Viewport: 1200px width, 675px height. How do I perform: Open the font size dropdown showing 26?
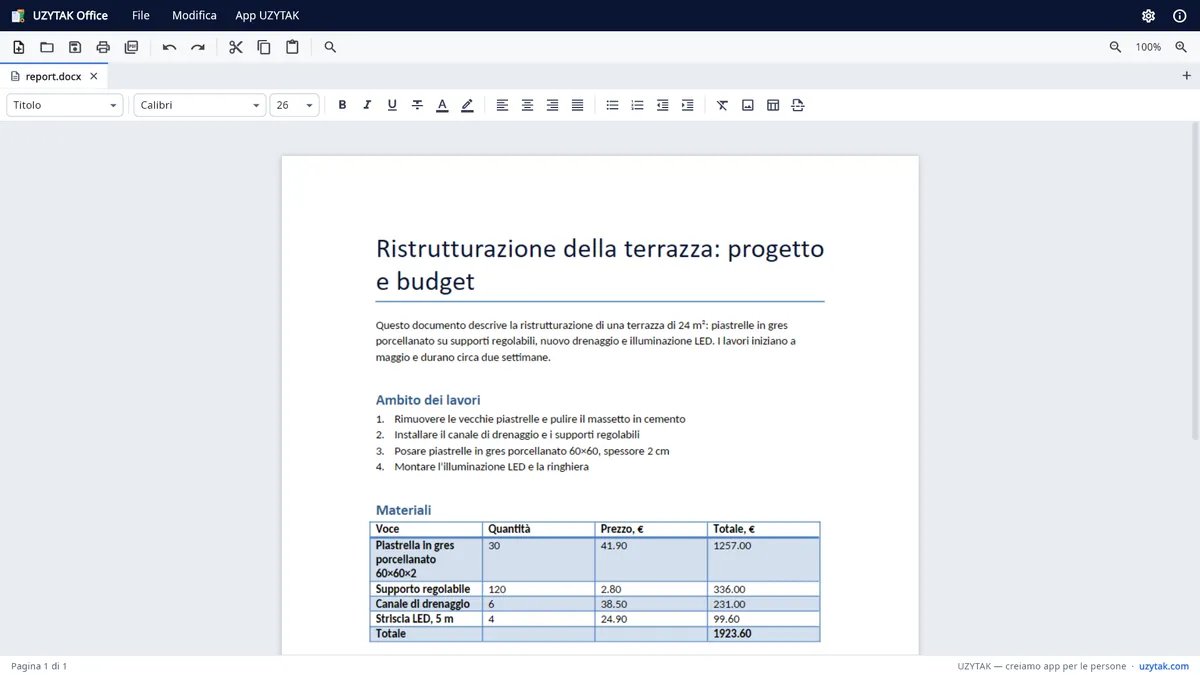pyautogui.click(x=294, y=105)
